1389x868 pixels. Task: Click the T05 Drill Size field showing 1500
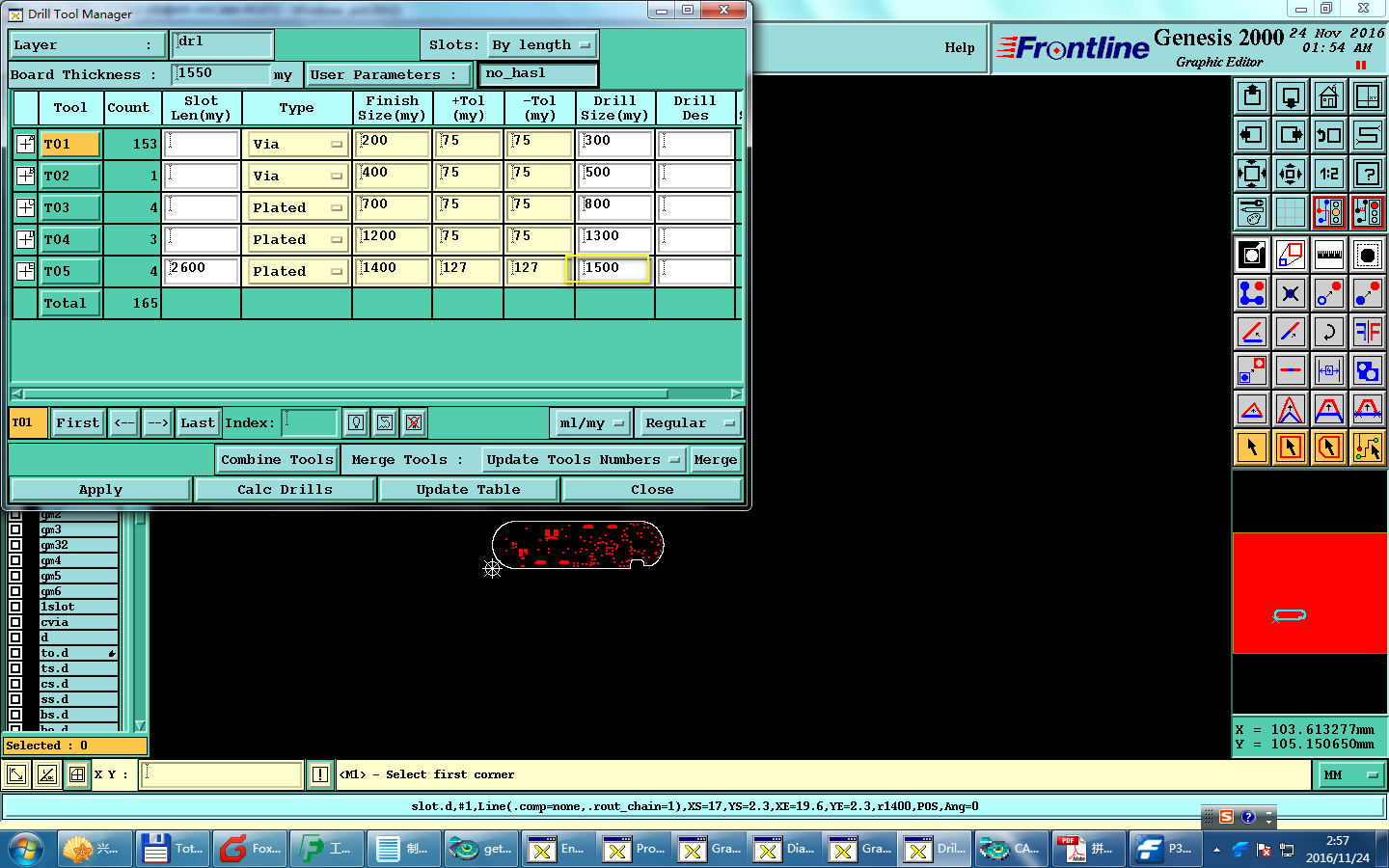click(x=614, y=269)
